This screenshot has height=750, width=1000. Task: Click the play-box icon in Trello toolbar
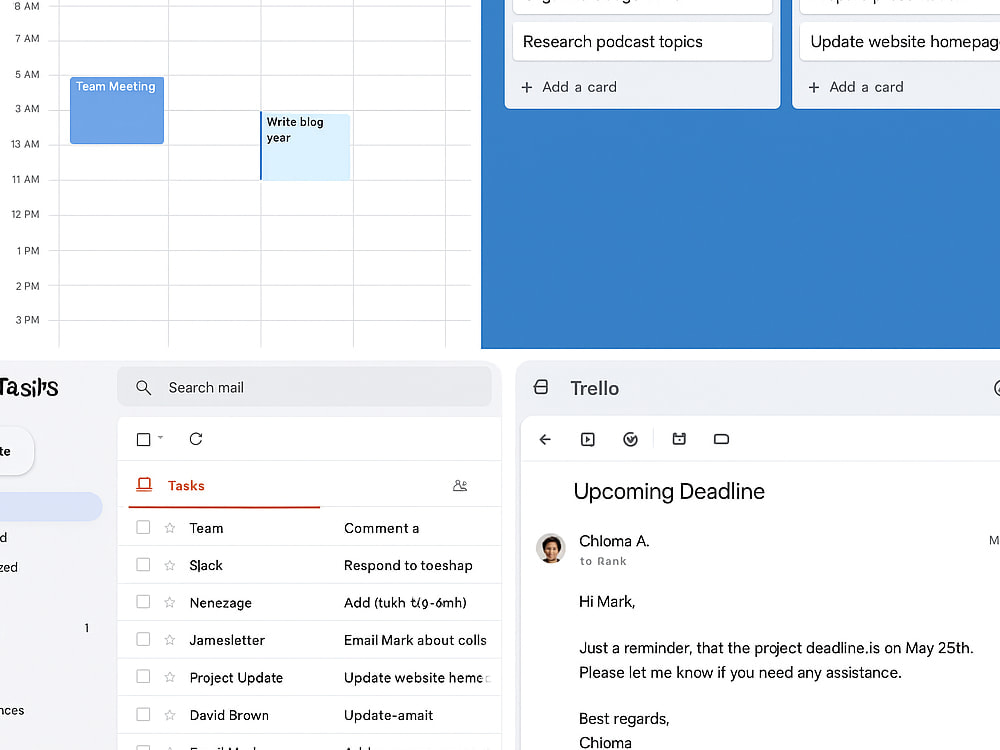[x=588, y=439]
